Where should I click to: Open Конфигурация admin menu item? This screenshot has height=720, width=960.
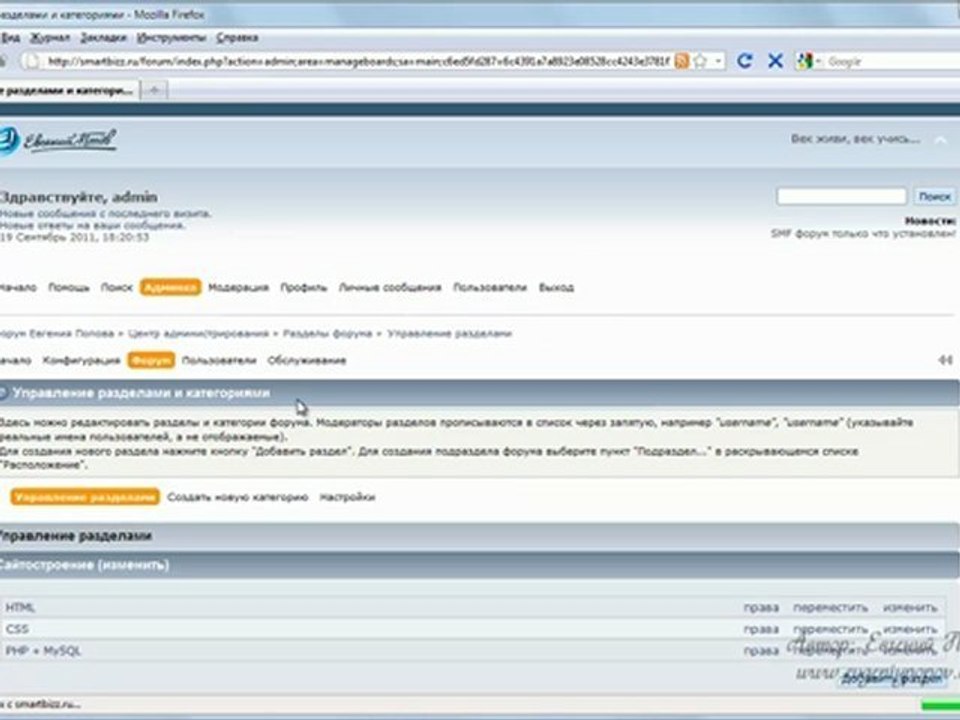pyautogui.click(x=81, y=360)
